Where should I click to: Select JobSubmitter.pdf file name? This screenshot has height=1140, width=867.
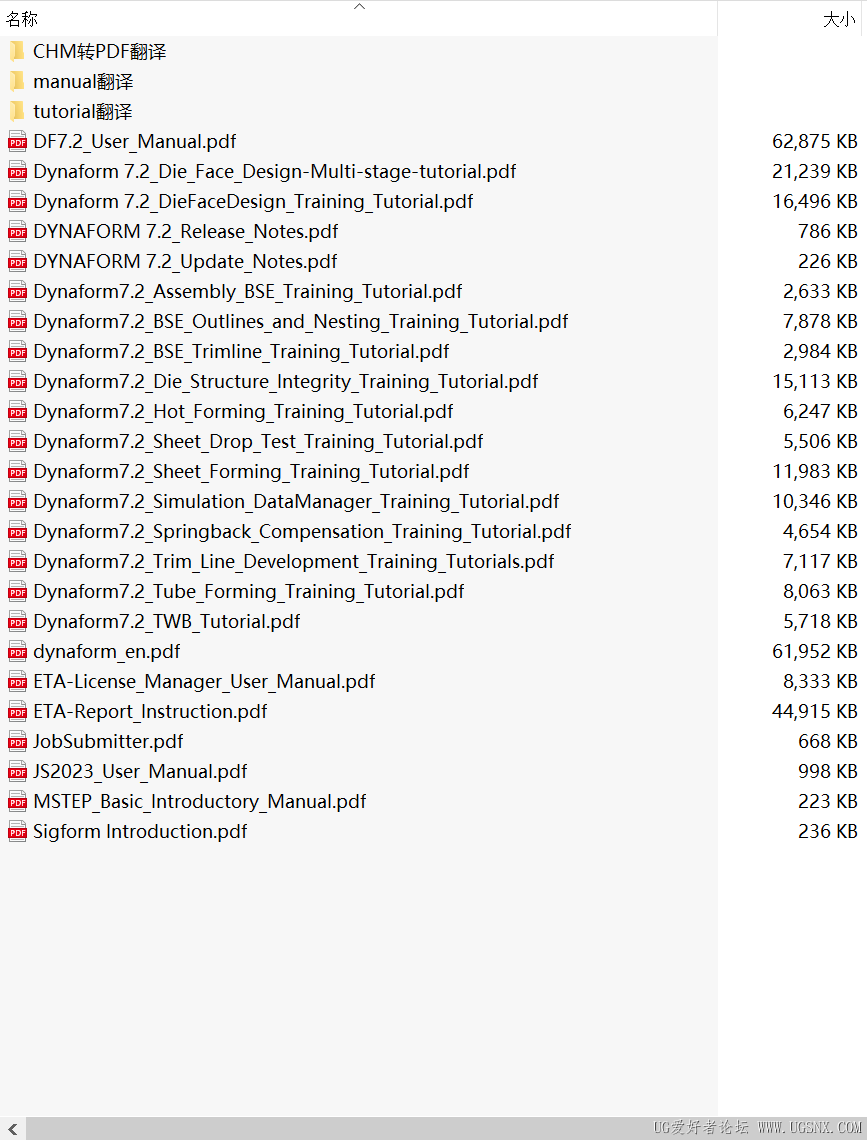click(x=108, y=741)
